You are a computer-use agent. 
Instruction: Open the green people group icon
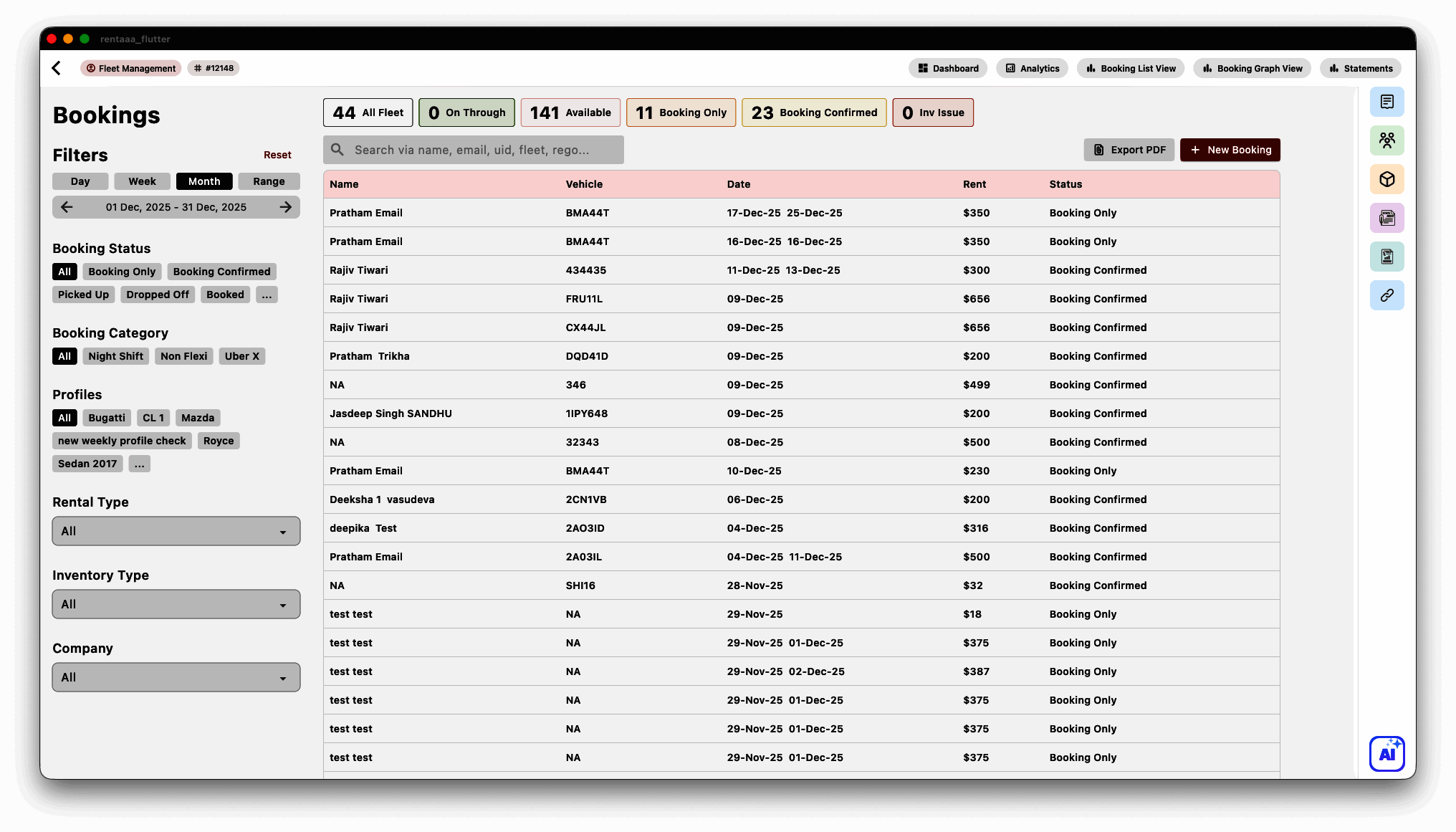(1386, 140)
